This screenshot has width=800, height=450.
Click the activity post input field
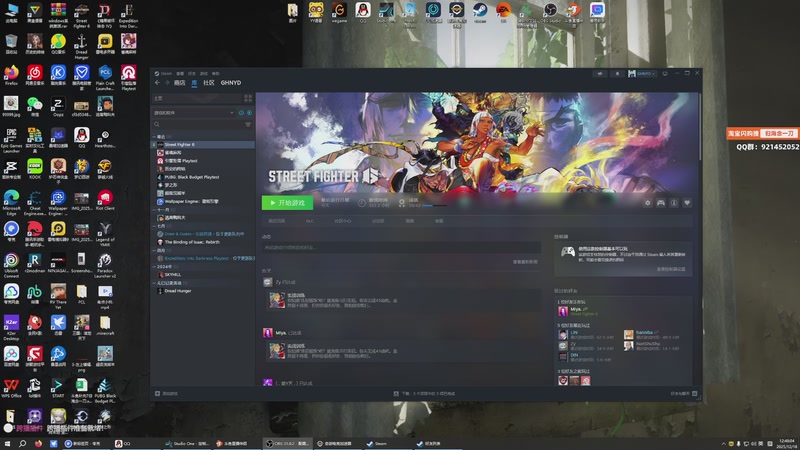coord(402,247)
